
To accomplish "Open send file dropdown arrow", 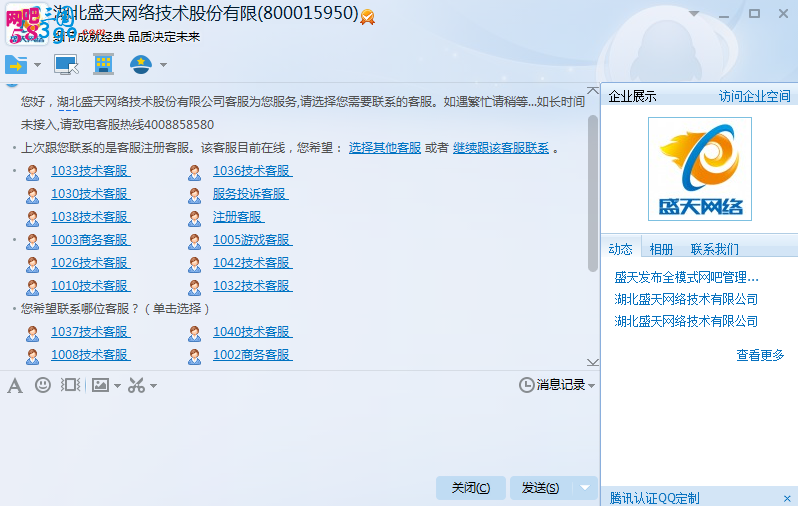I will 37,65.
